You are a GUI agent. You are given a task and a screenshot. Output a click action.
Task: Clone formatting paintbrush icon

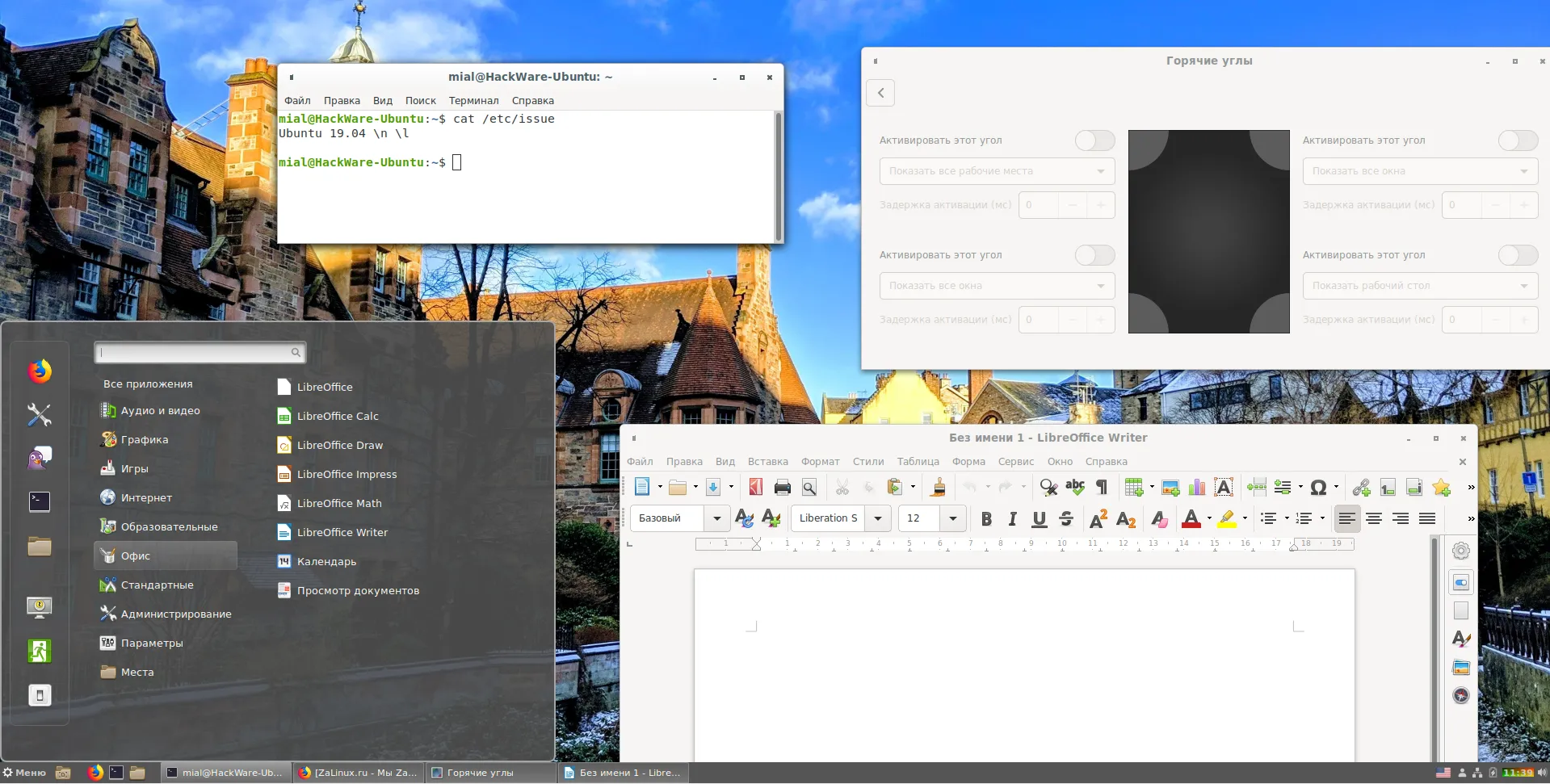(x=938, y=487)
